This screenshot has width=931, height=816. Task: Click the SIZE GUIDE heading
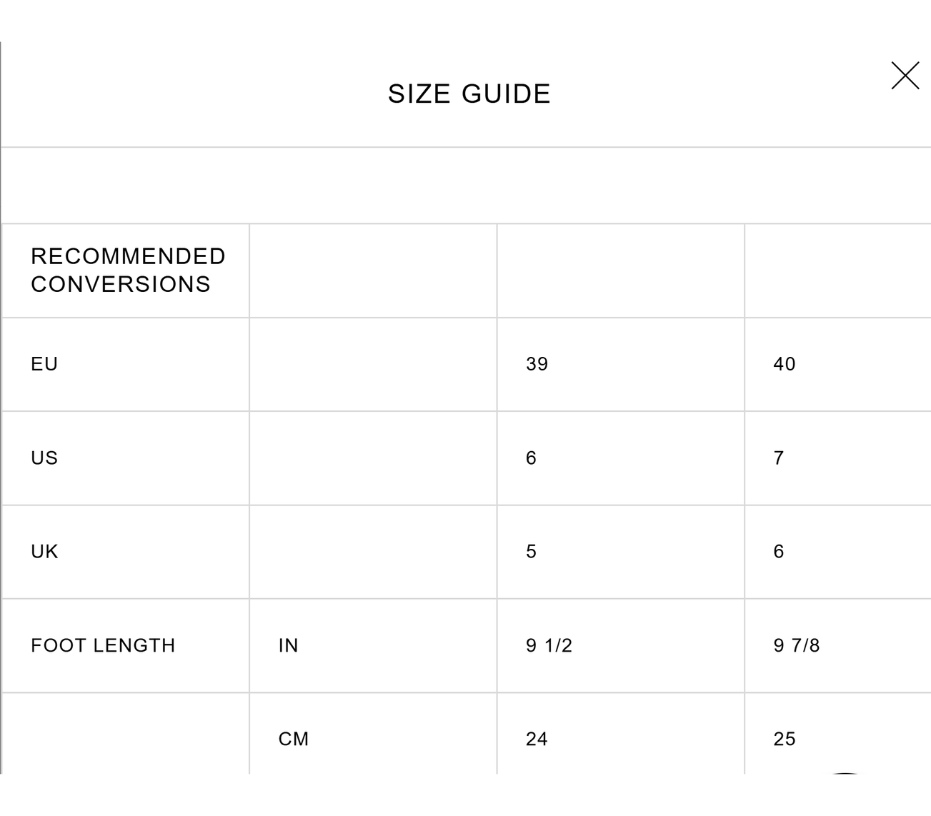[469, 94]
